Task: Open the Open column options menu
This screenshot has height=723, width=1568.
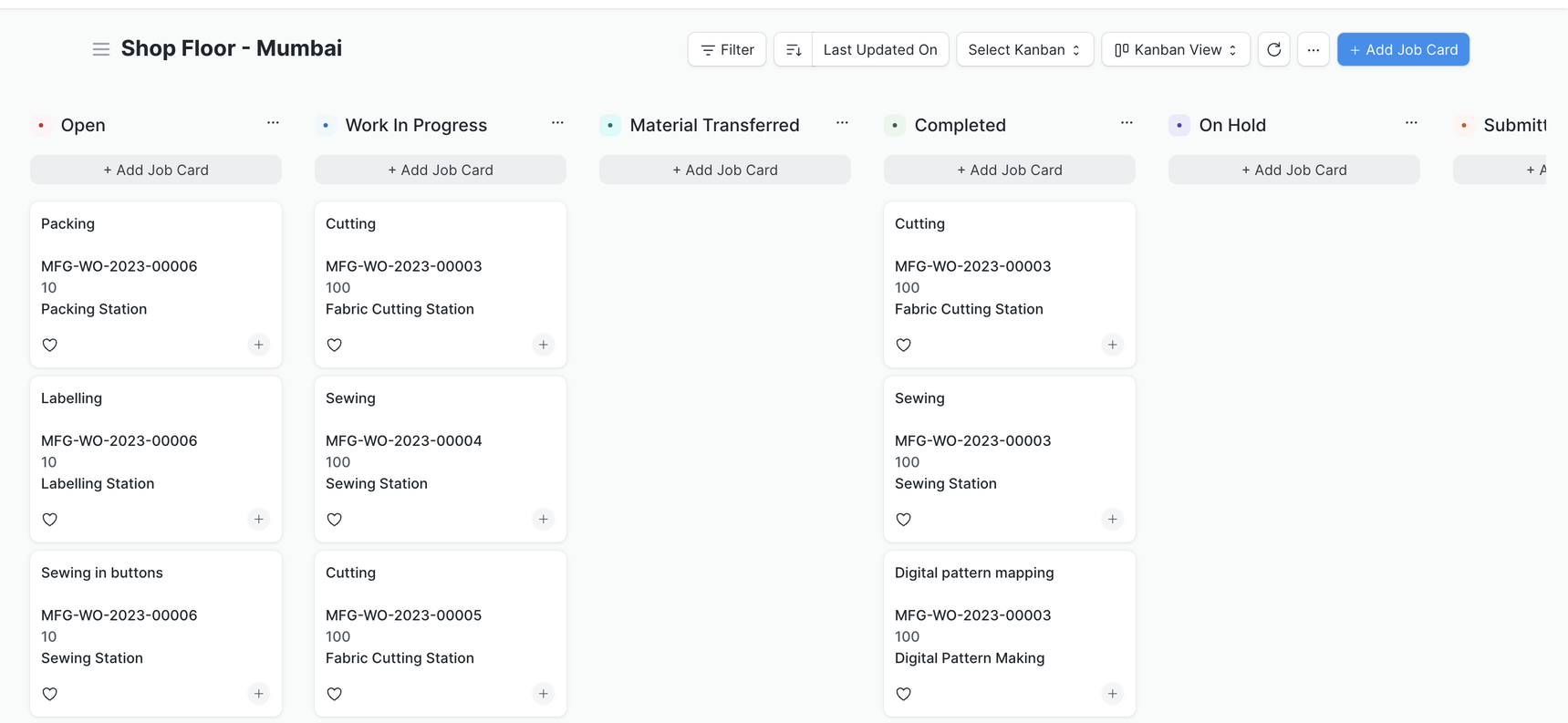Action: pyautogui.click(x=273, y=123)
